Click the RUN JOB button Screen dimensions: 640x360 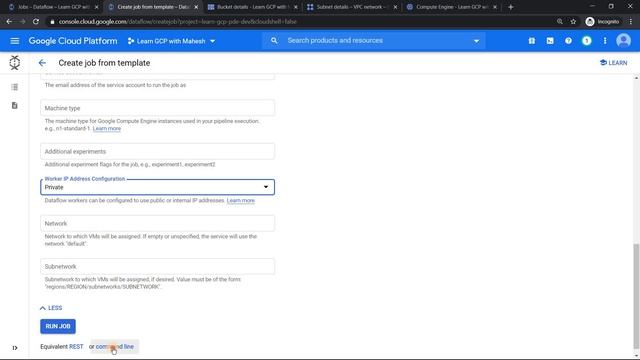pyautogui.click(x=58, y=326)
